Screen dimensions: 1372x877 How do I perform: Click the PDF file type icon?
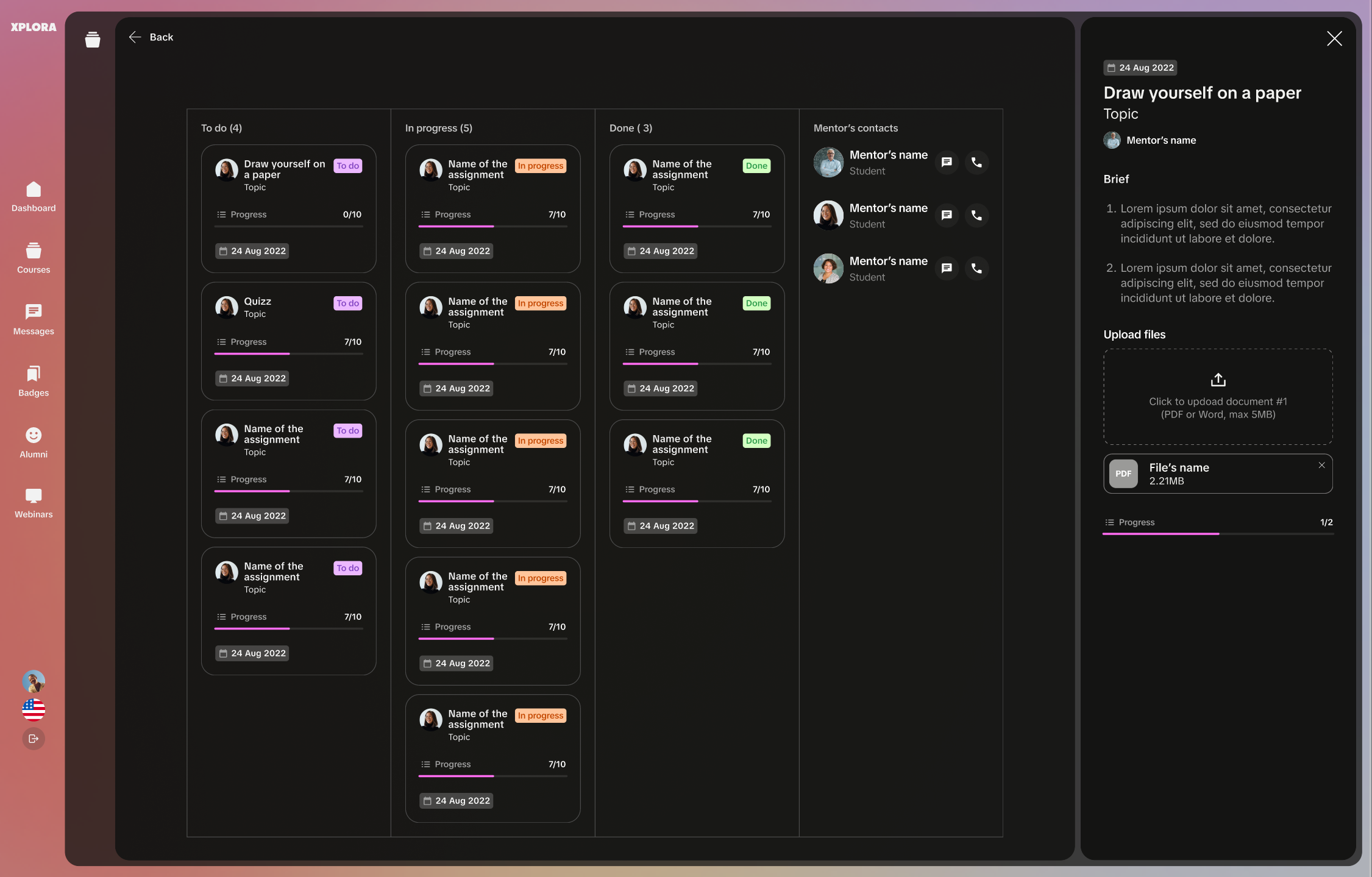click(x=1123, y=474)
